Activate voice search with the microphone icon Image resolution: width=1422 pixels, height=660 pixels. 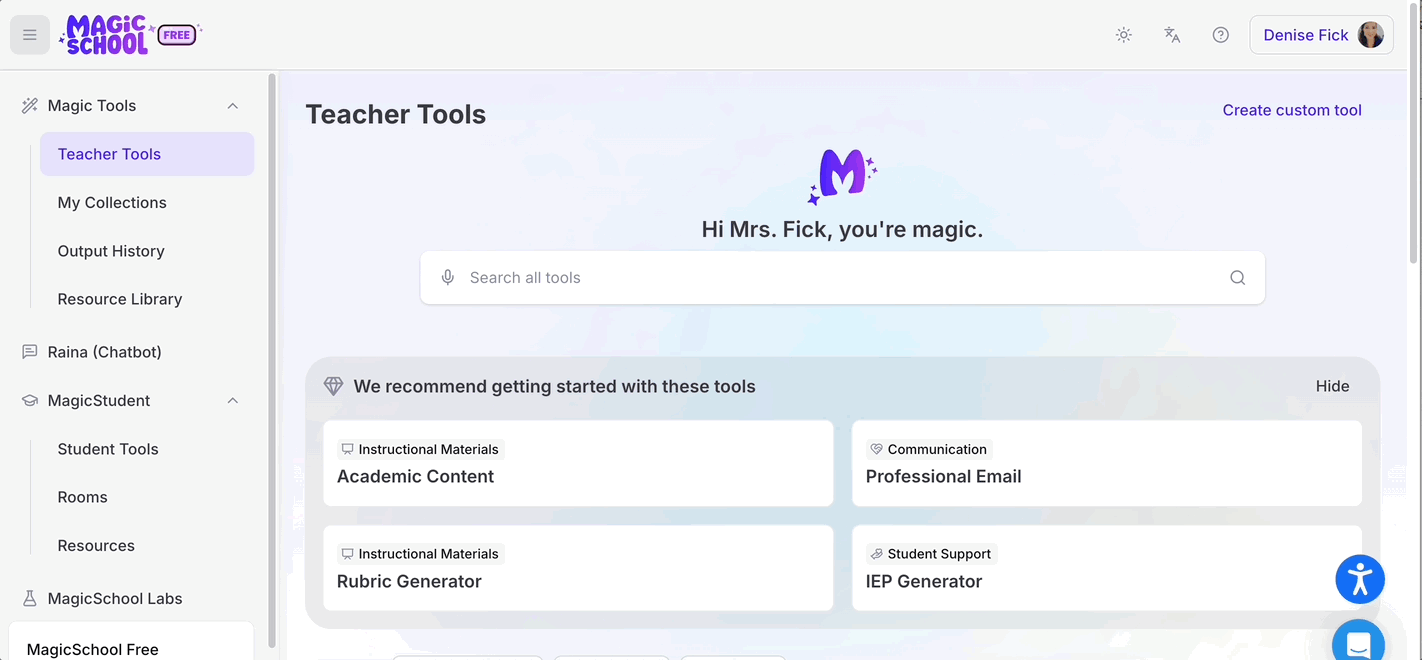click(447, 277)
